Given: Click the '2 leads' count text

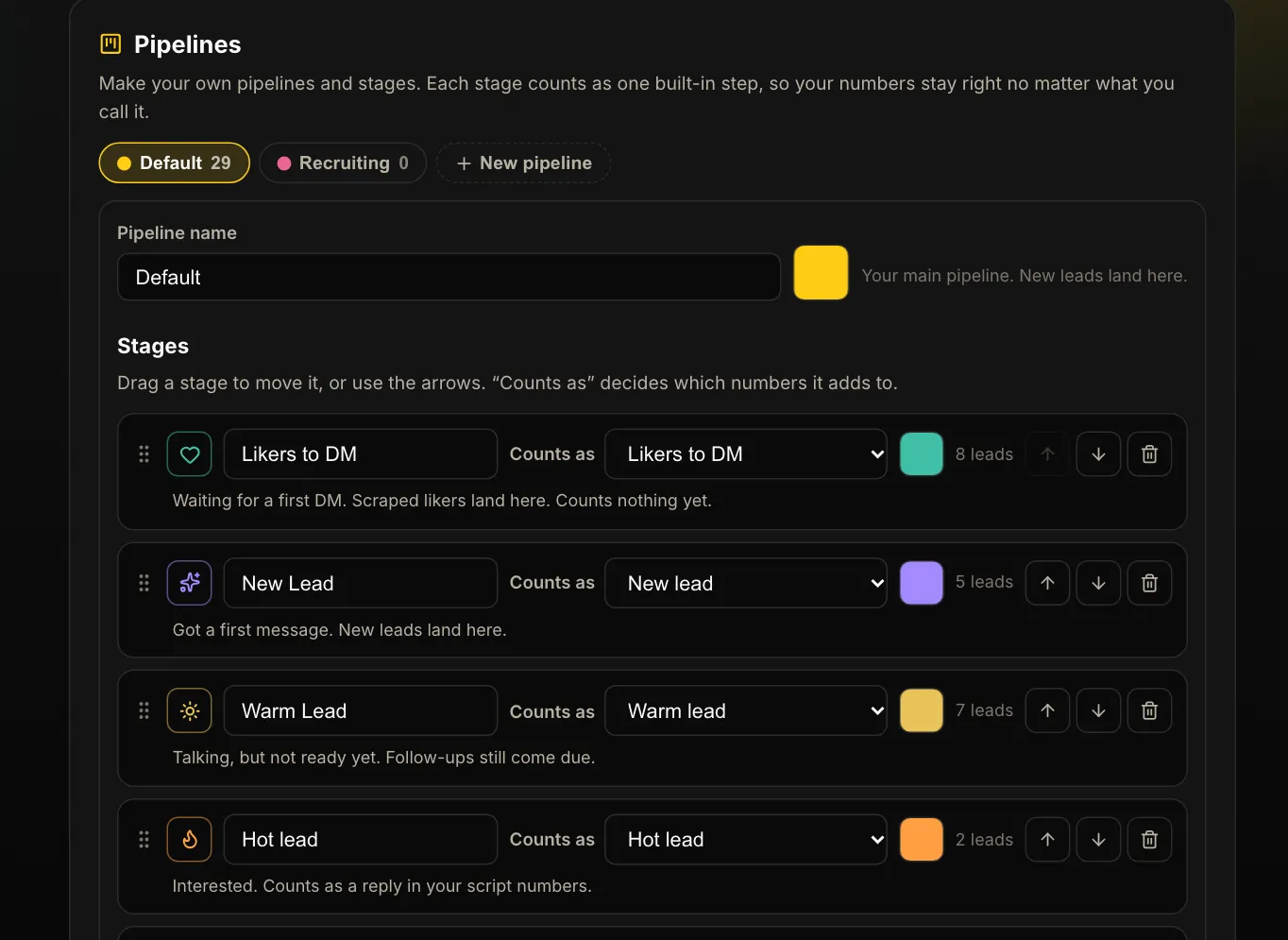Looking at the screenshot, I should point(984,840).
